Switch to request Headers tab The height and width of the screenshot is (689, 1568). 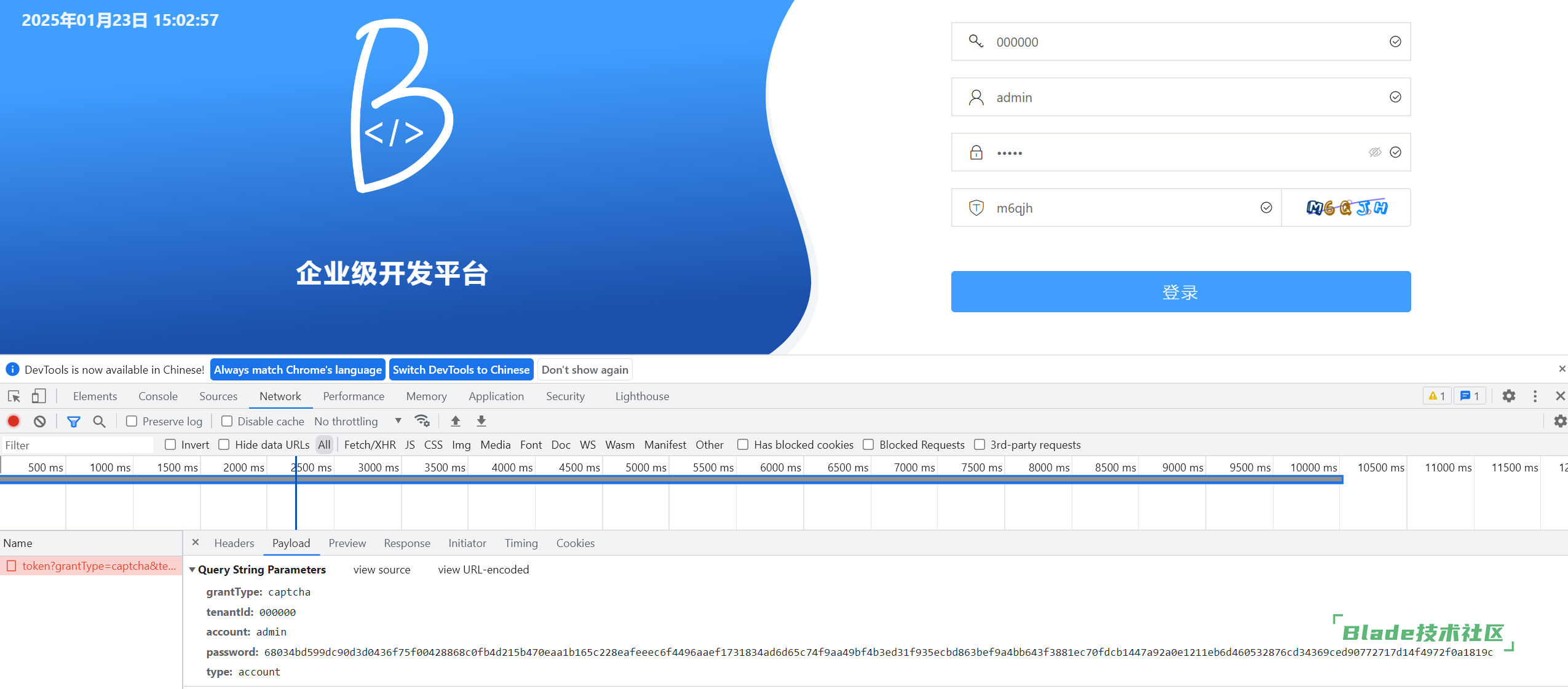pos(234,543)
